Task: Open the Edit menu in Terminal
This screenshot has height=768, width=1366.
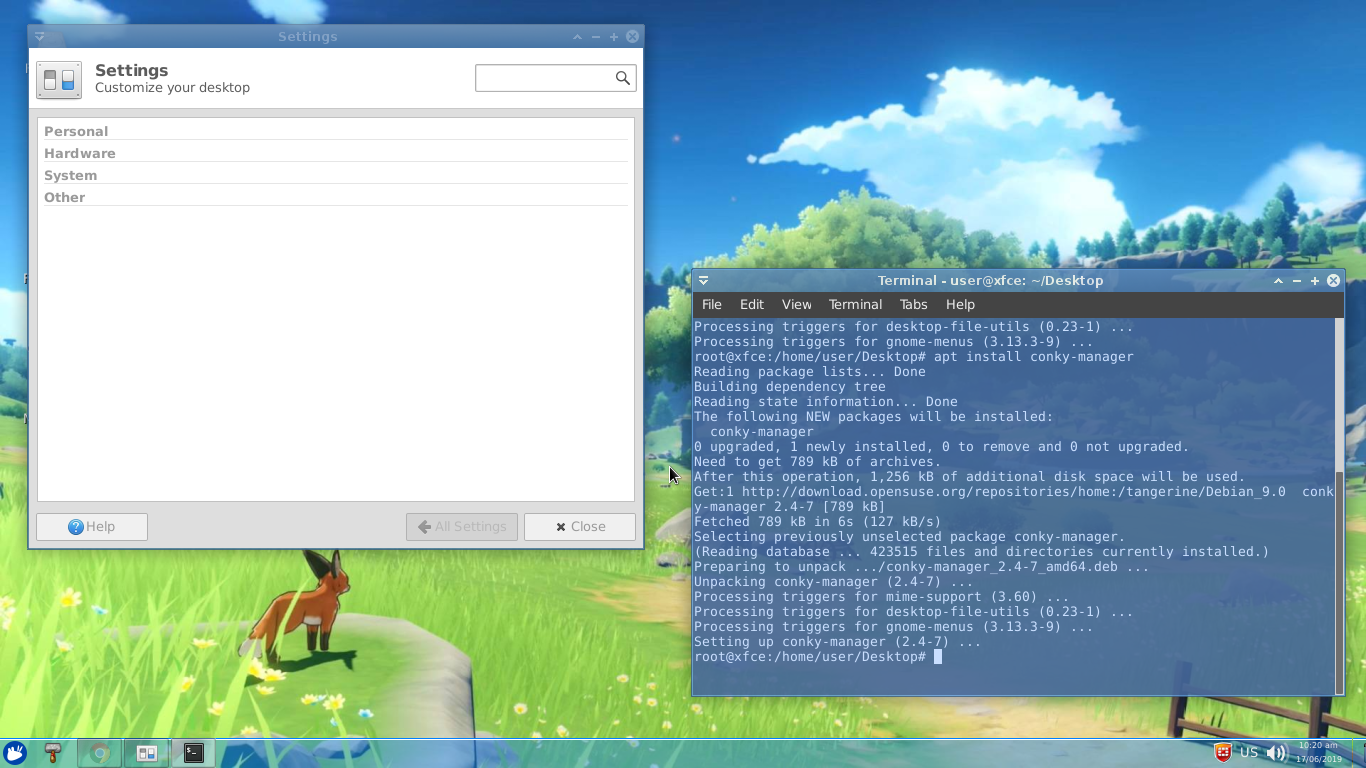Action: click(751, 305)
